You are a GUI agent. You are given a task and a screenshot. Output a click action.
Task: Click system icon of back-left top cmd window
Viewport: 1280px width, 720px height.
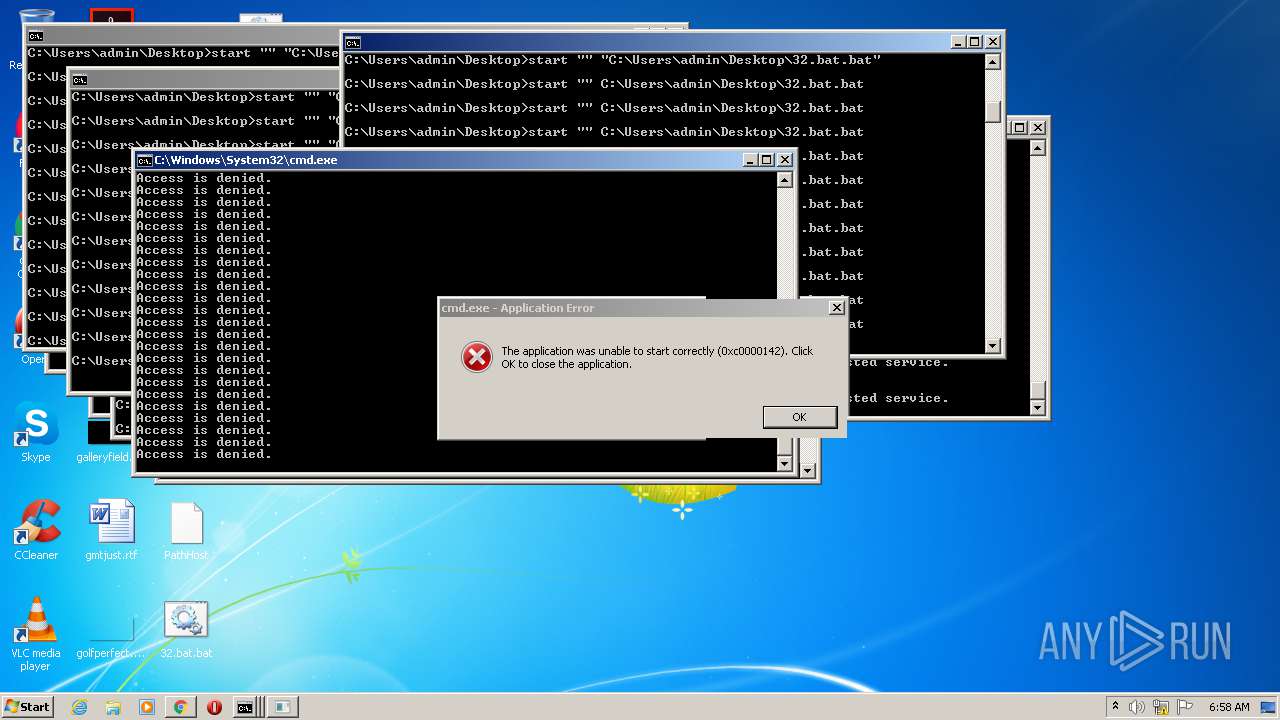point(36,35)
